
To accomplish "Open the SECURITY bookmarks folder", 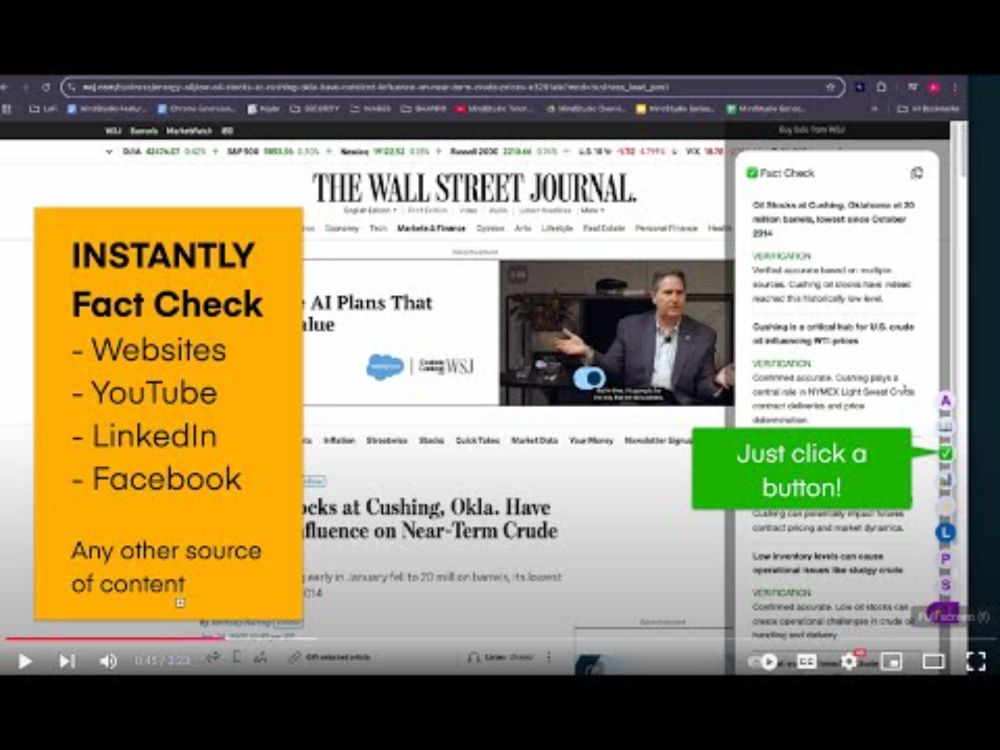I will point(314,109).
